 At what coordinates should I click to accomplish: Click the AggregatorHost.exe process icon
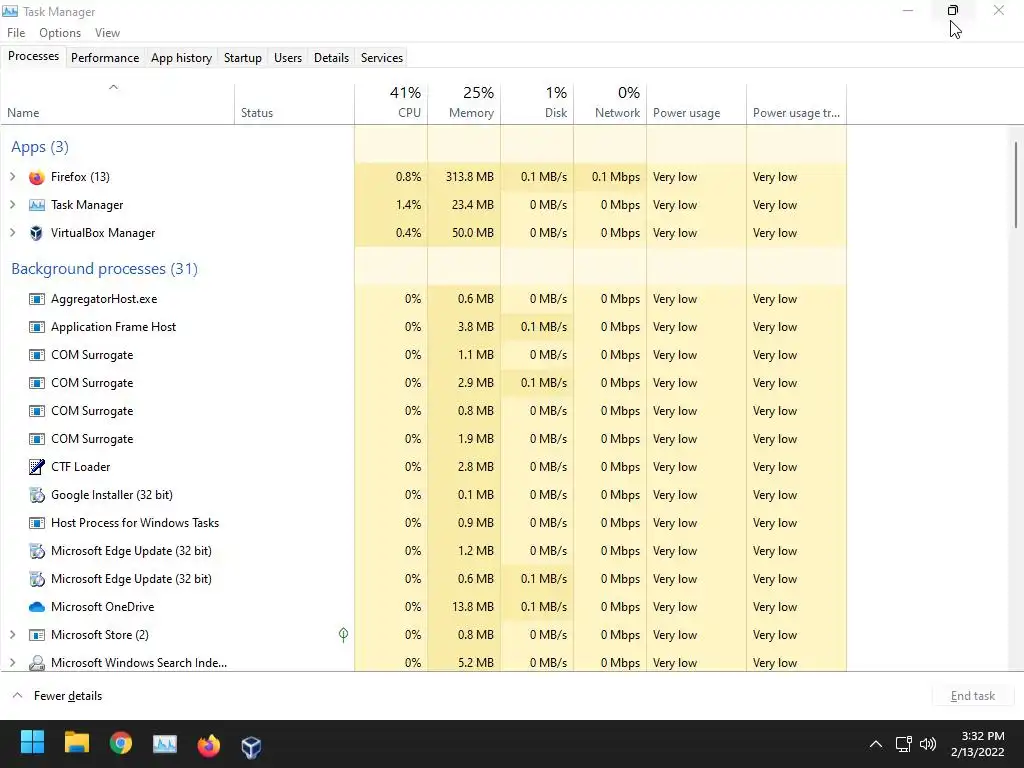click(37, 299)
